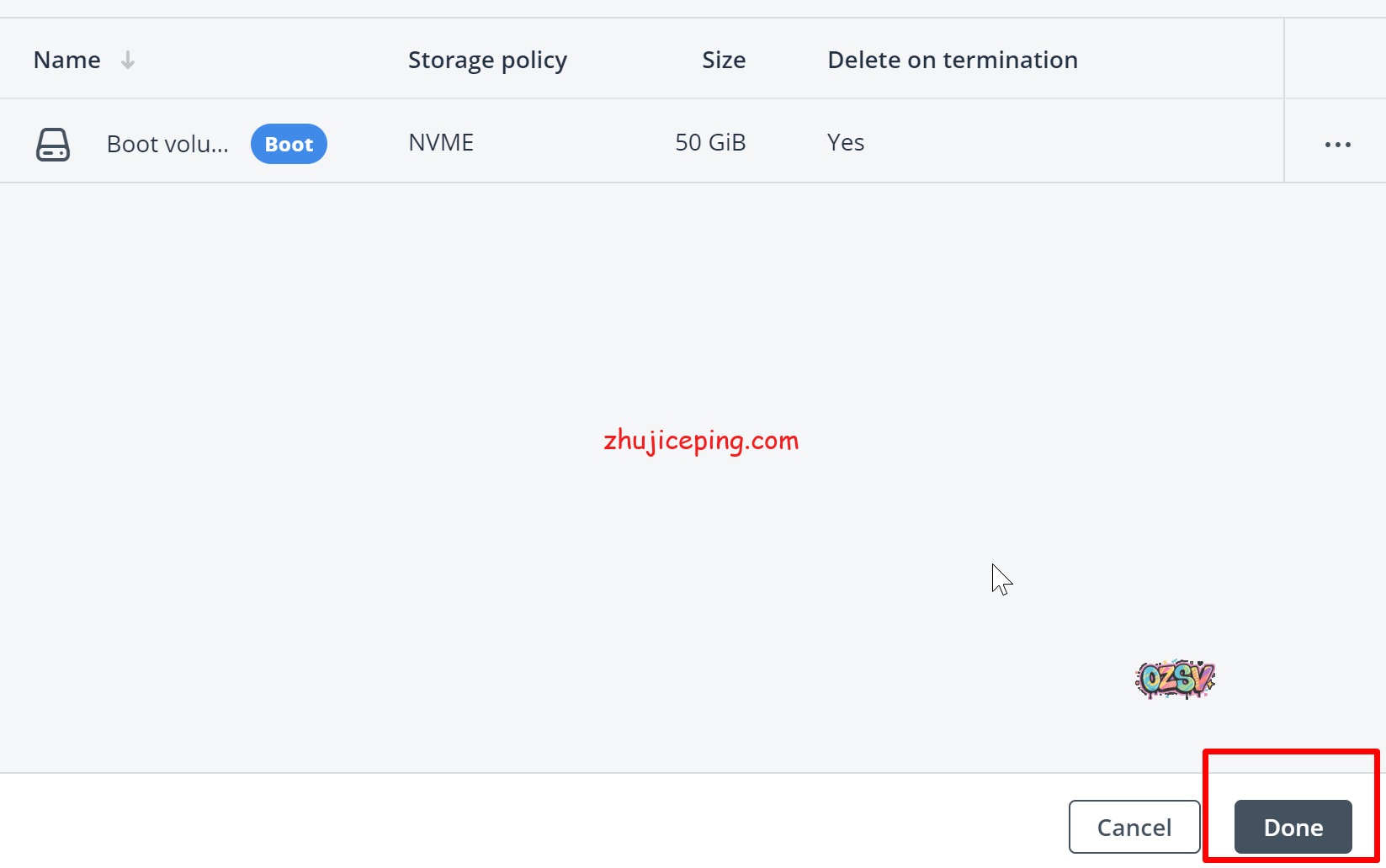The width and height of the screenshot is (1386, 868).
Task: Click the sort arrow beside Name
Action: (x=128, y=60)
